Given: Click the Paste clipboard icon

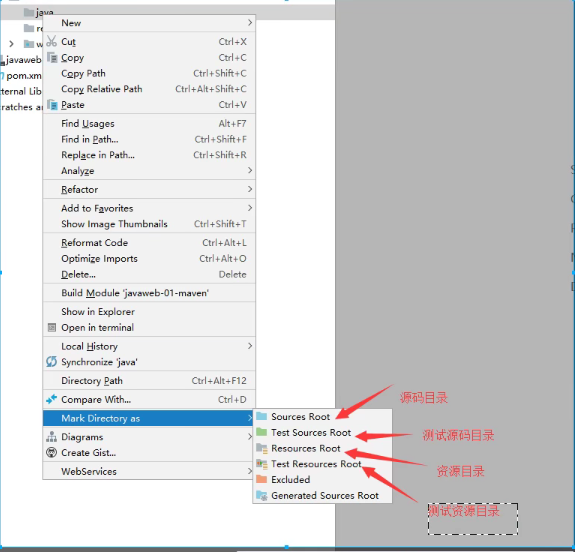Looking at the screenshot, I should [x=52, y=105].
